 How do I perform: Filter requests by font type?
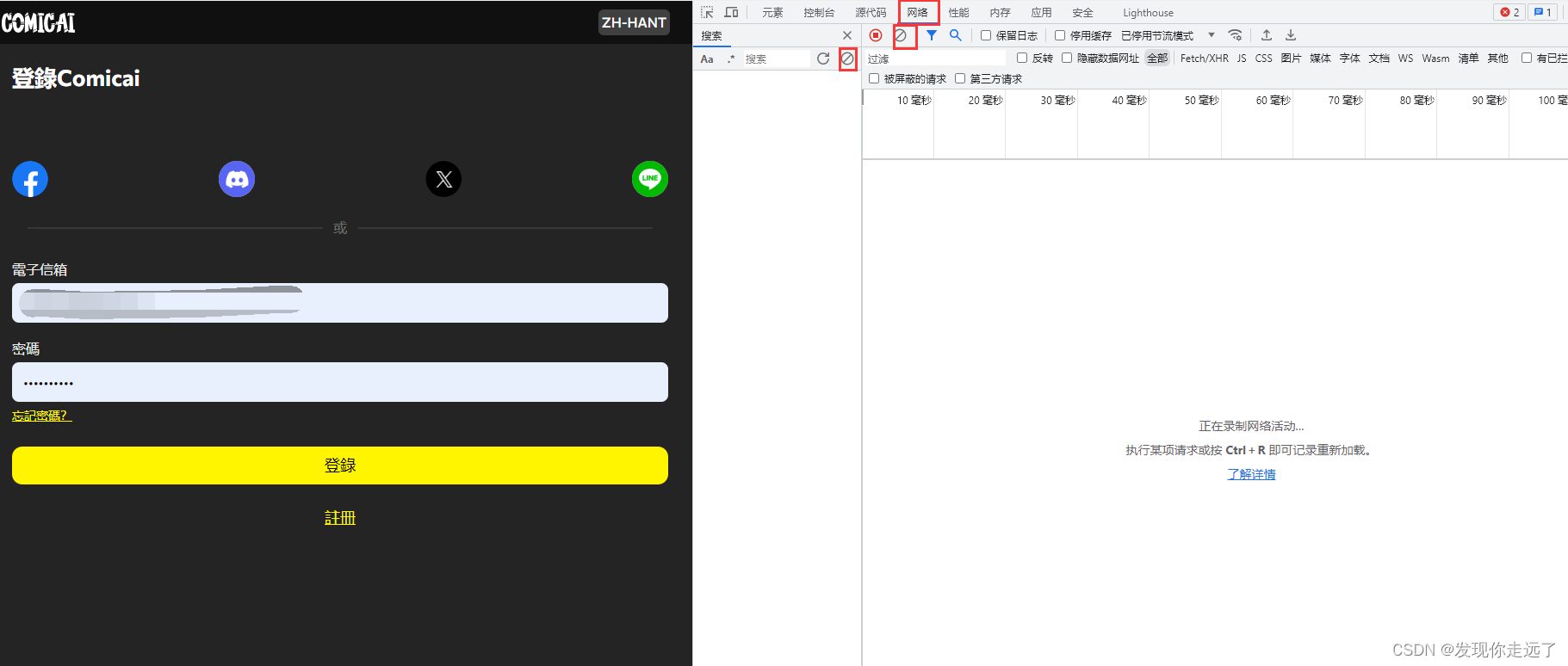pos(1349,59)
